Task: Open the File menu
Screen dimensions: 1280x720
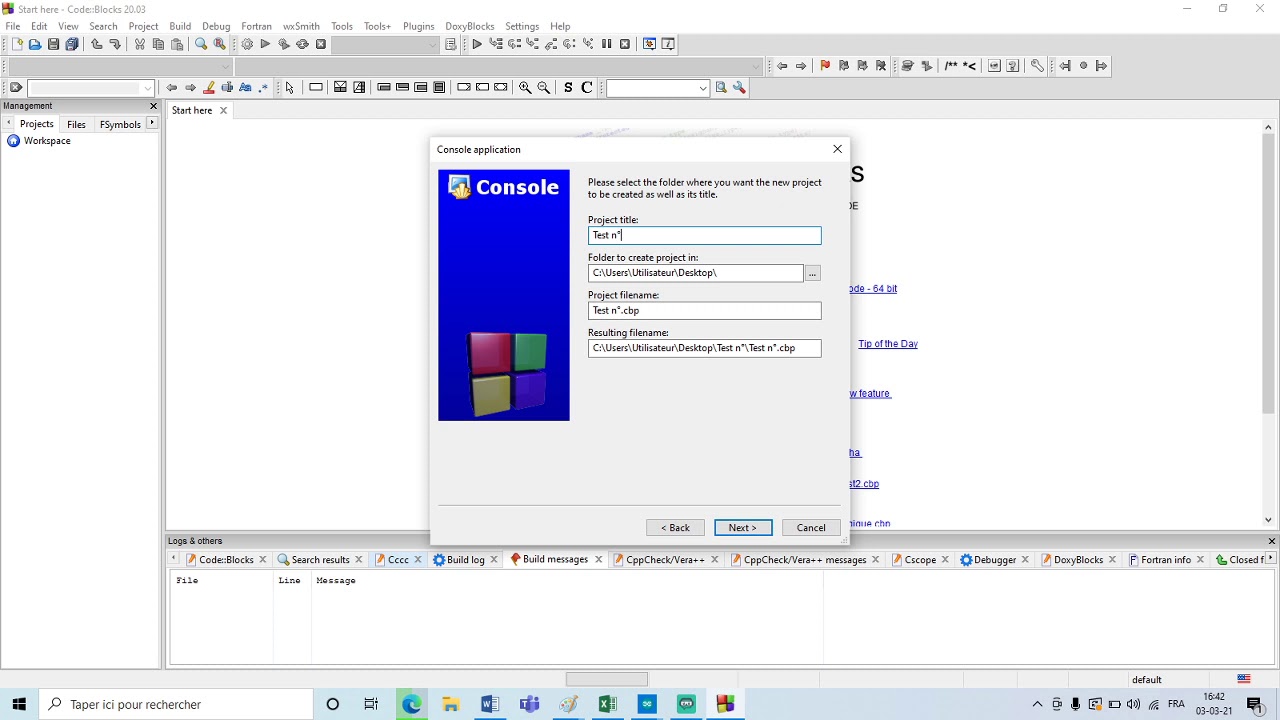Action: point(13,26)
